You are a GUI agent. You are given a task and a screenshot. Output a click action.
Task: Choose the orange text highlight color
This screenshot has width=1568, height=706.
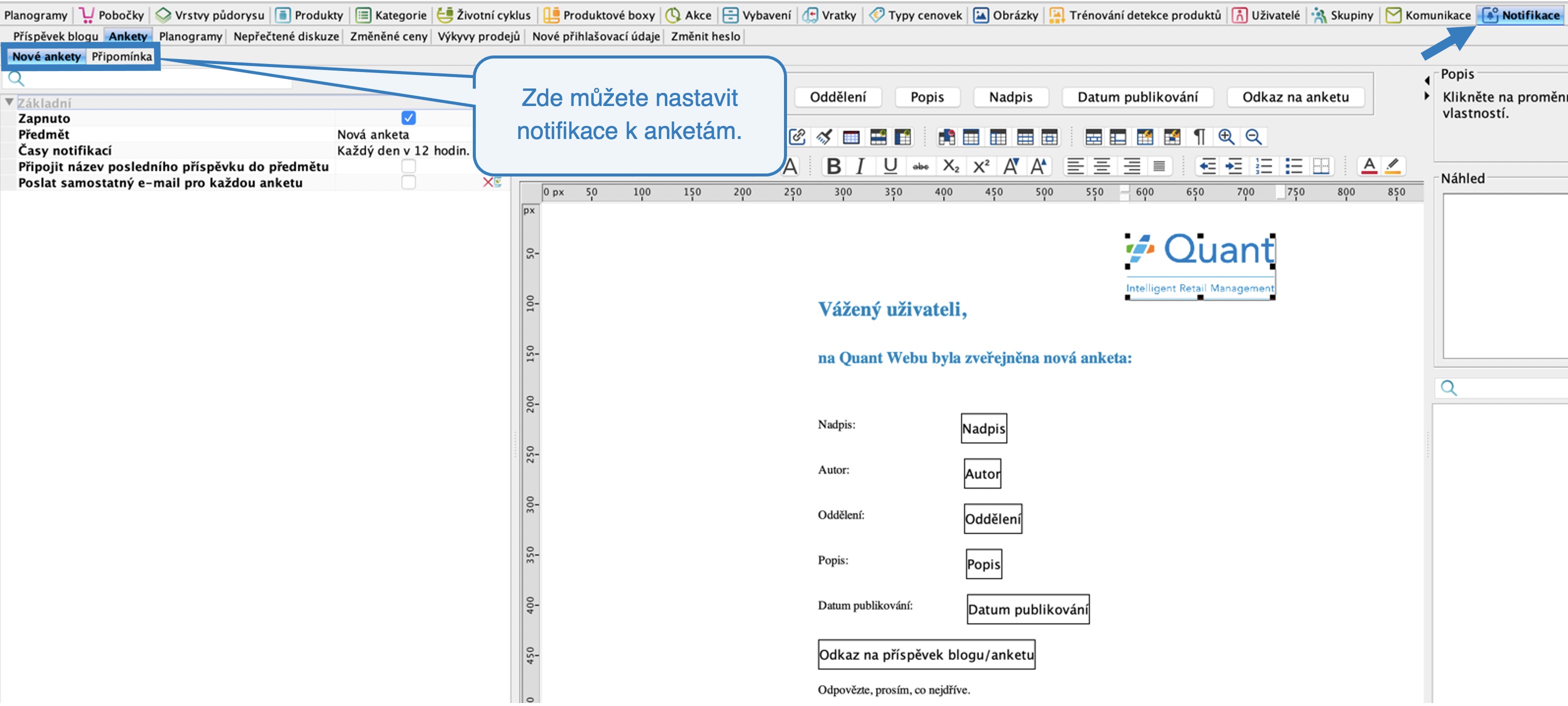pyautogui.click(x=1393, y=166)
